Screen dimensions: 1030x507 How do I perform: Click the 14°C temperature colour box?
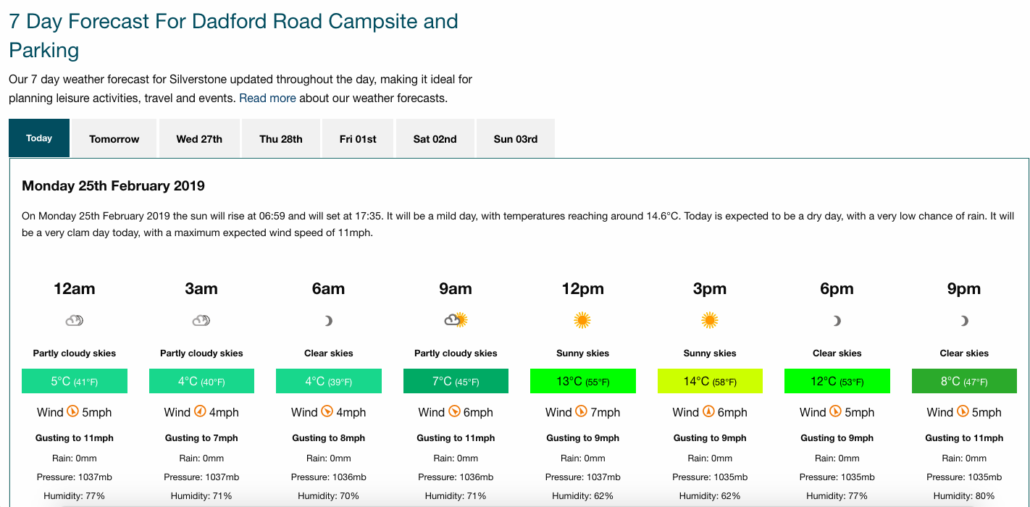tap(710, 382)
